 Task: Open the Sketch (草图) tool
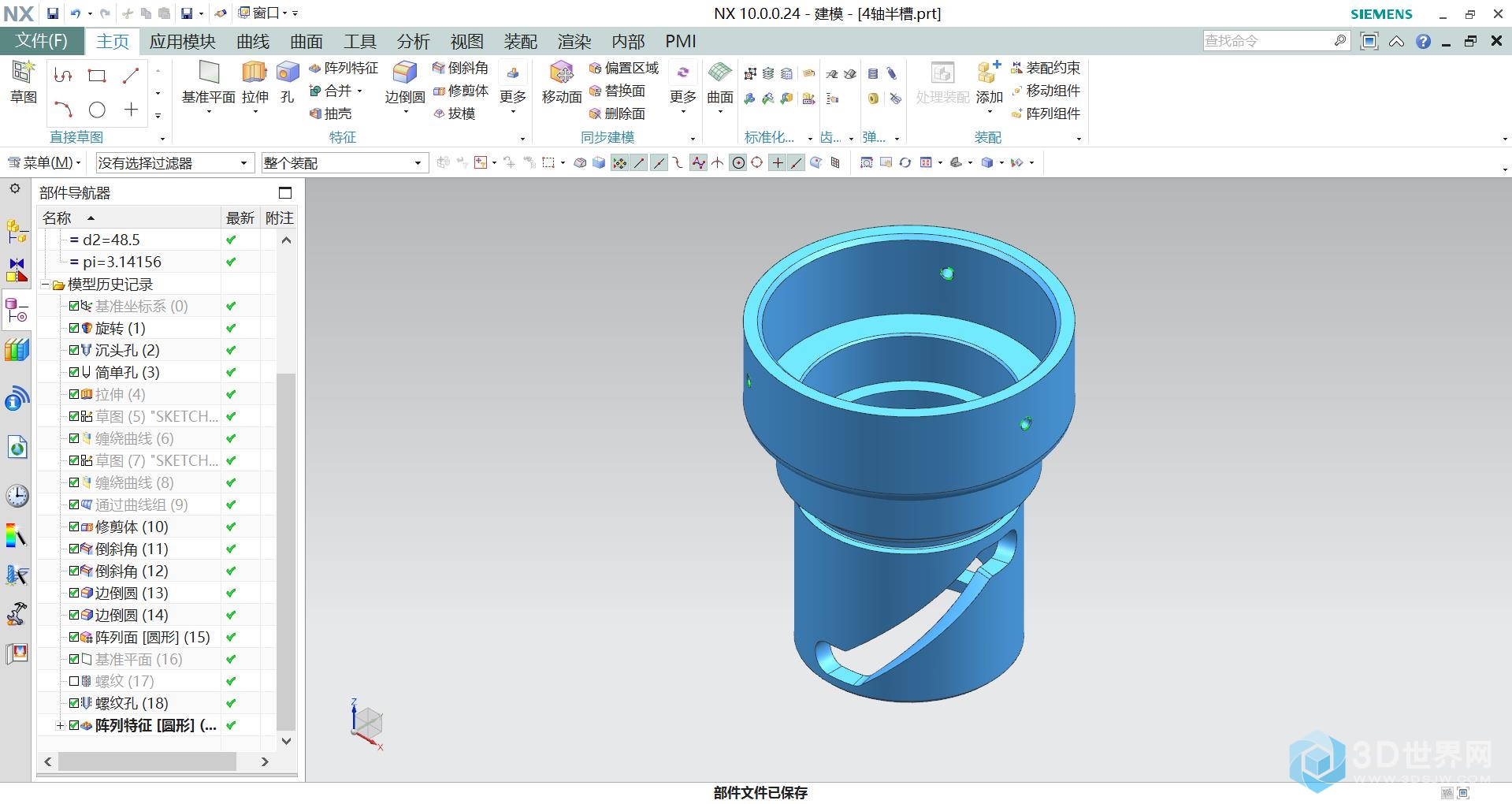23,82
